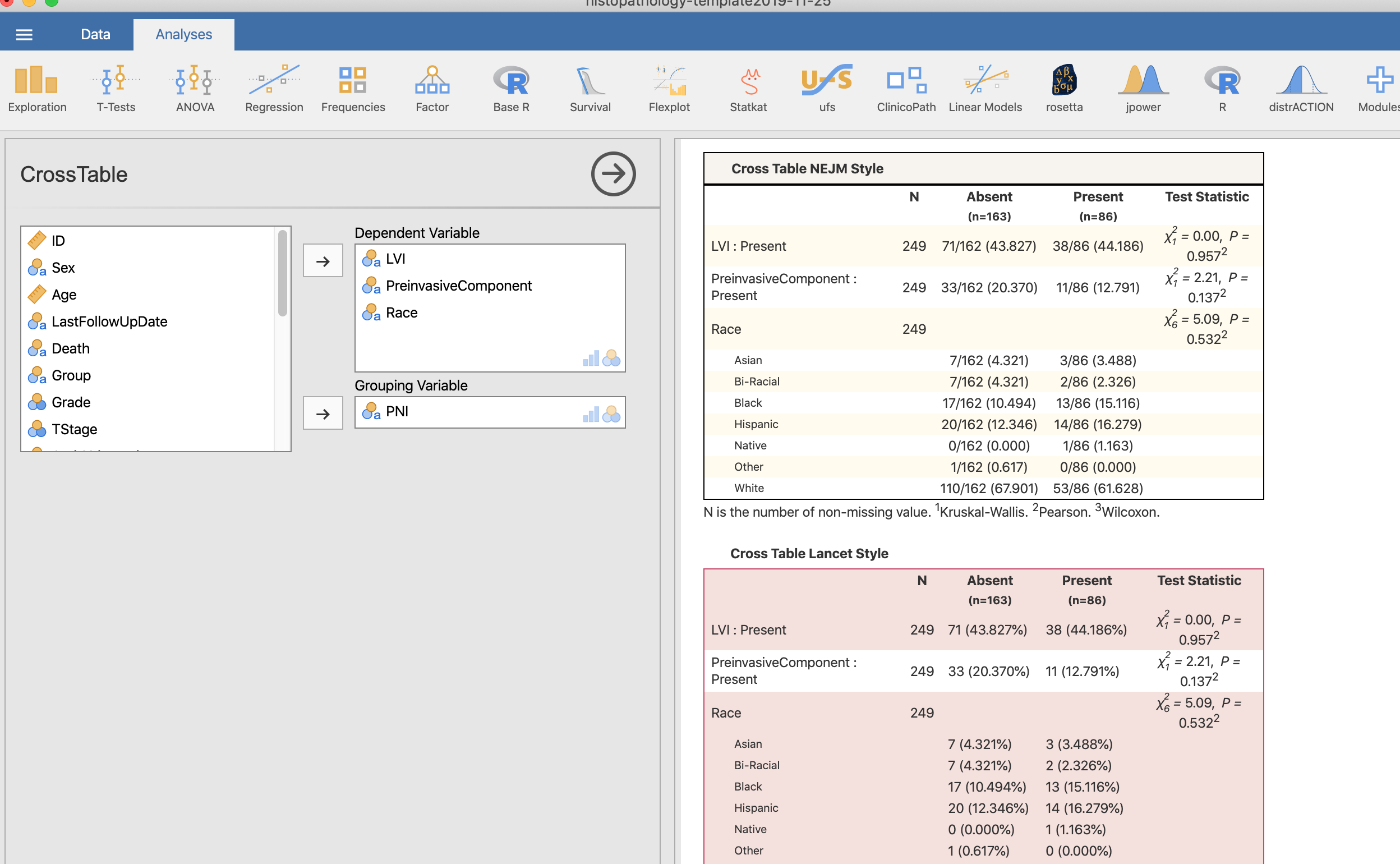Viewport: 1400px width, 864px height.
Task: Select the Analyses tab
Action: [x=183, y=34]
